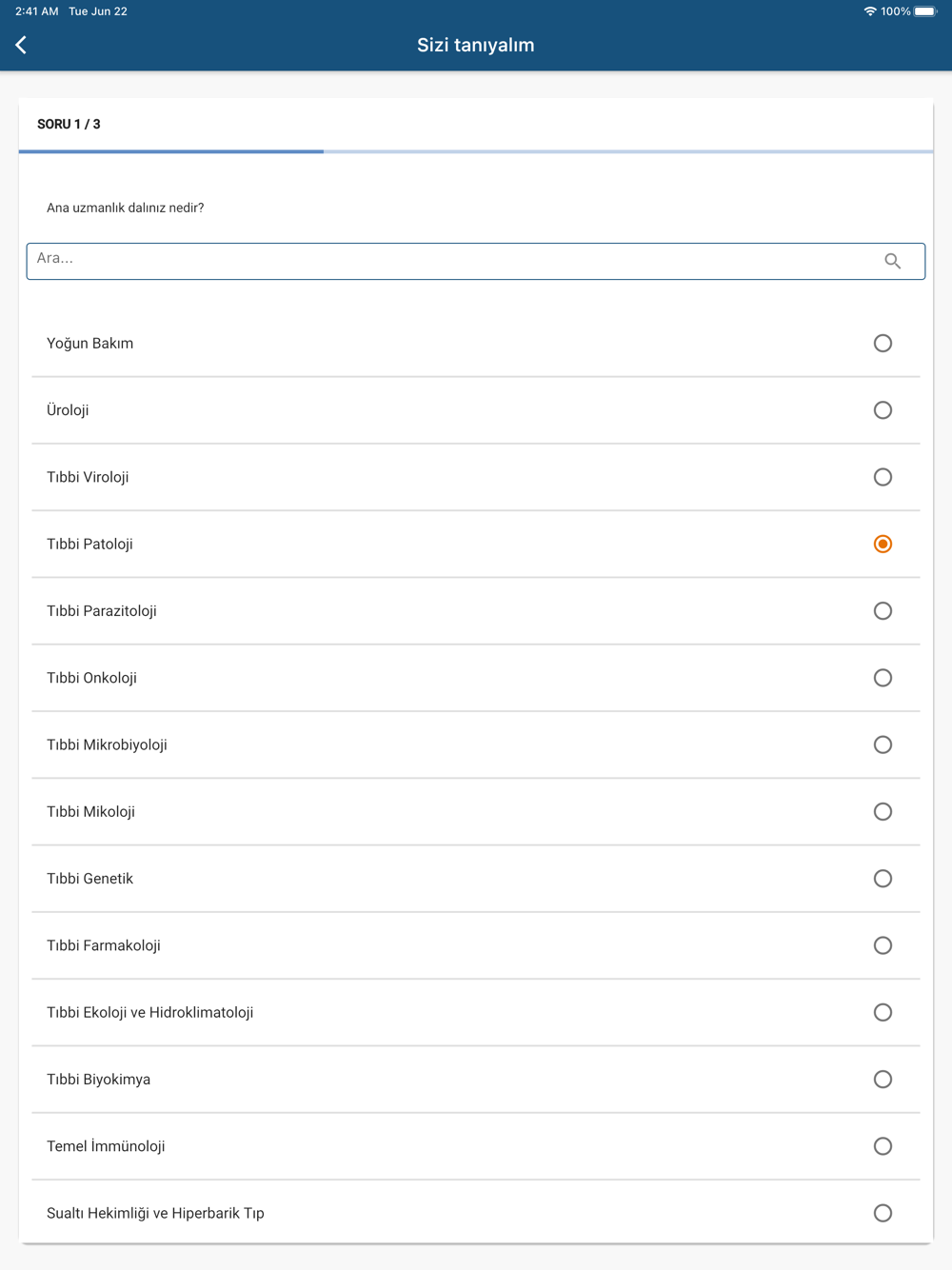952x1270 pixels.
Task: Select the Tıbbi Mikoloji radio button
Action: (x=883, y=812)
